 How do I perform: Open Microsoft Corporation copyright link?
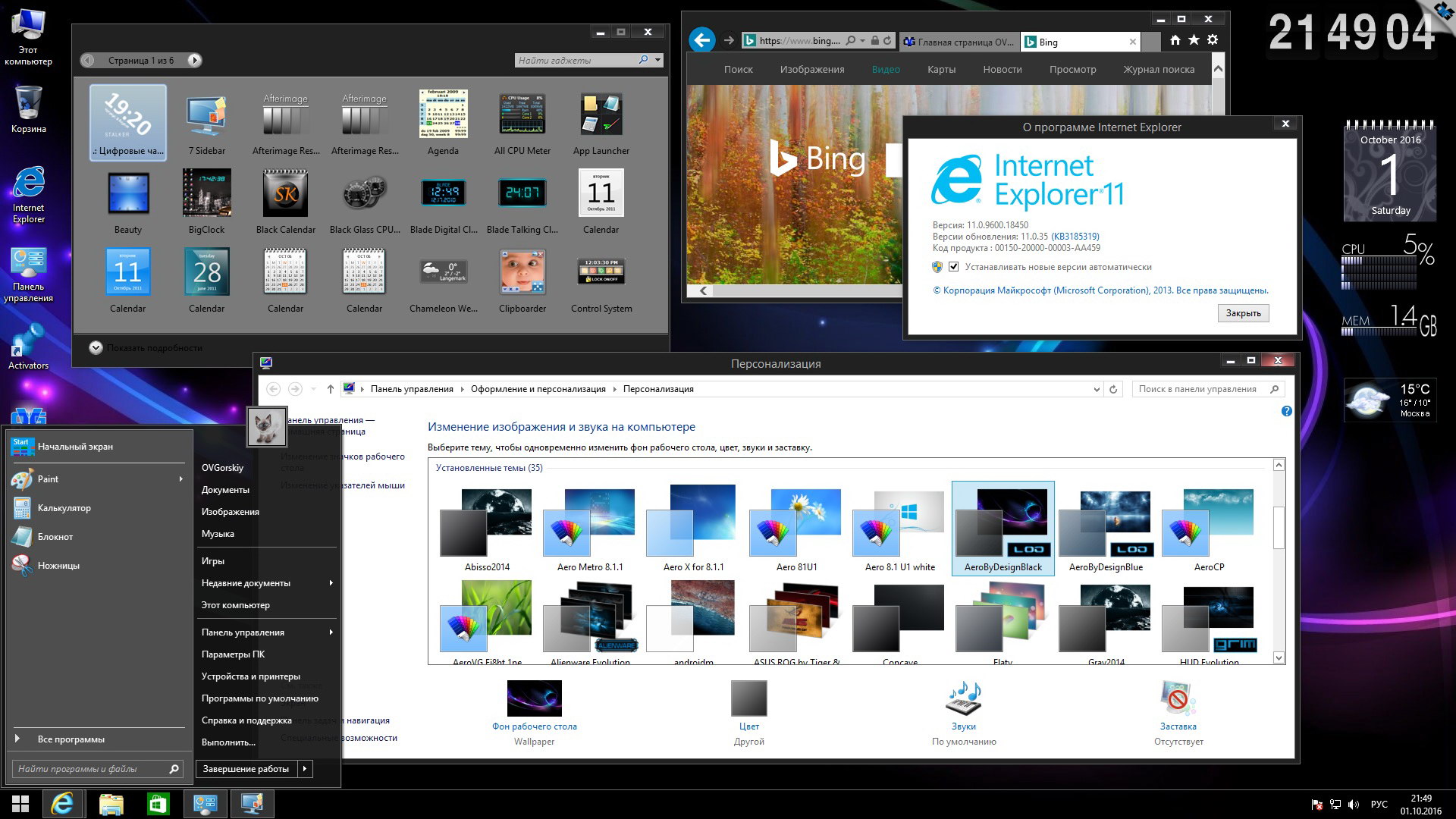(x=1100, y=290)
